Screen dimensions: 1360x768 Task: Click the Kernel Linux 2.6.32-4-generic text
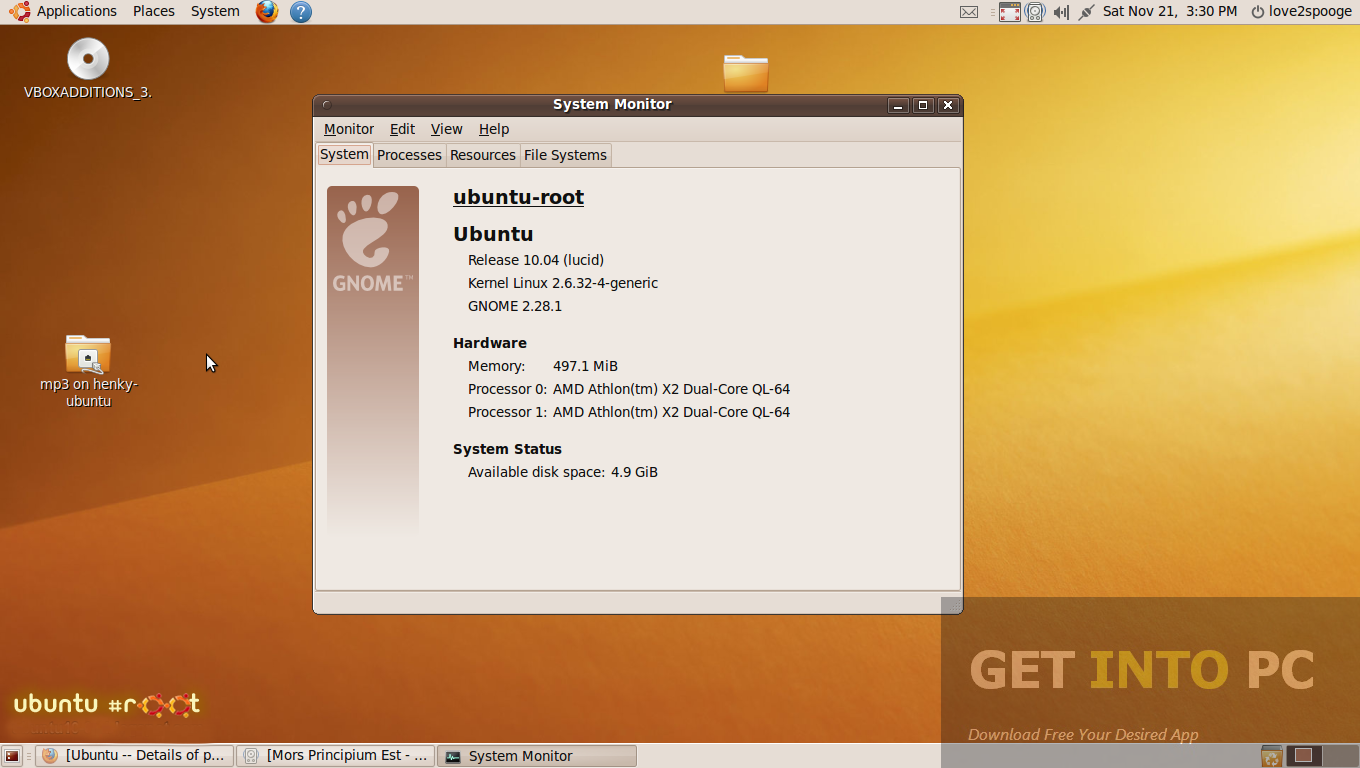click(x=563, y=283)
